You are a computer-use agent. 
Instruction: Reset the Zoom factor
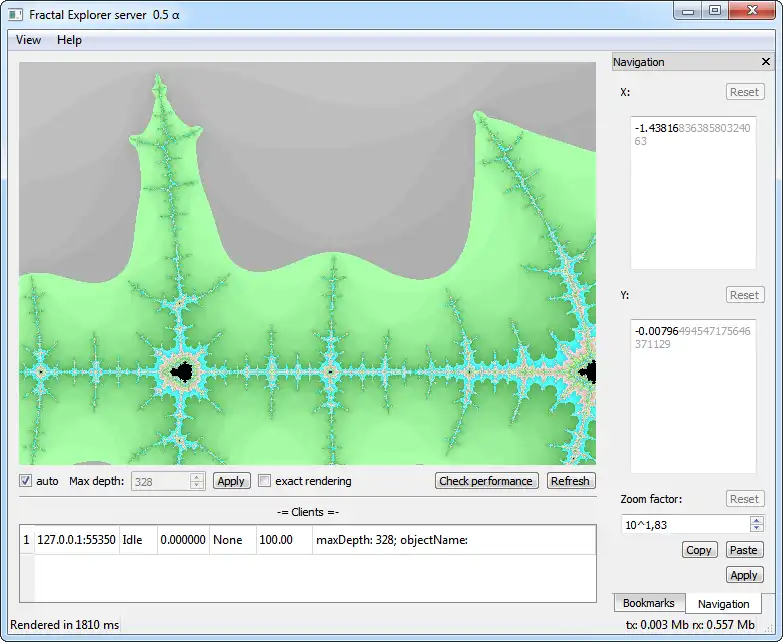[x=745, y=499]
